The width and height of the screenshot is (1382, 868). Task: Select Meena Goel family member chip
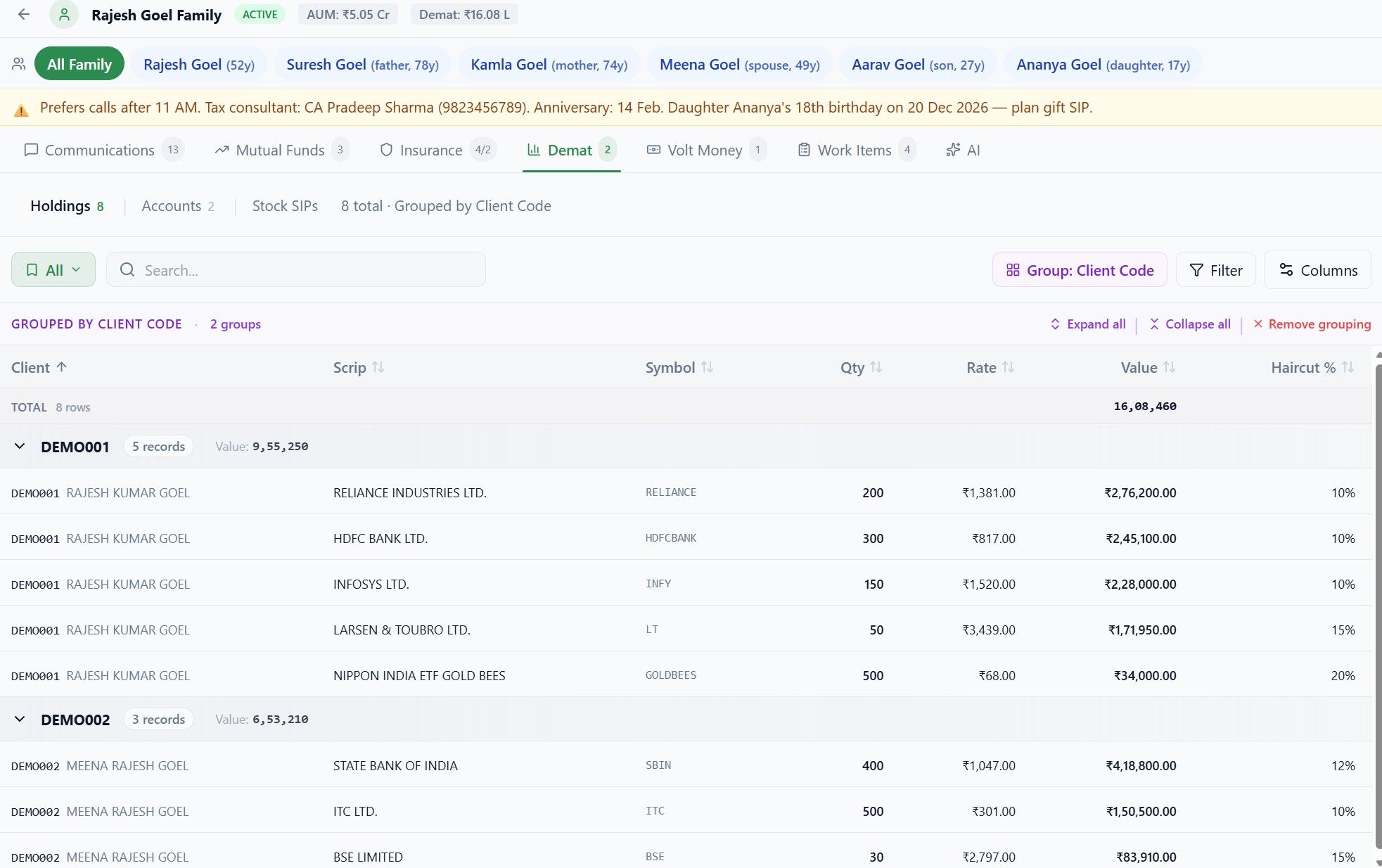[738, 65]
